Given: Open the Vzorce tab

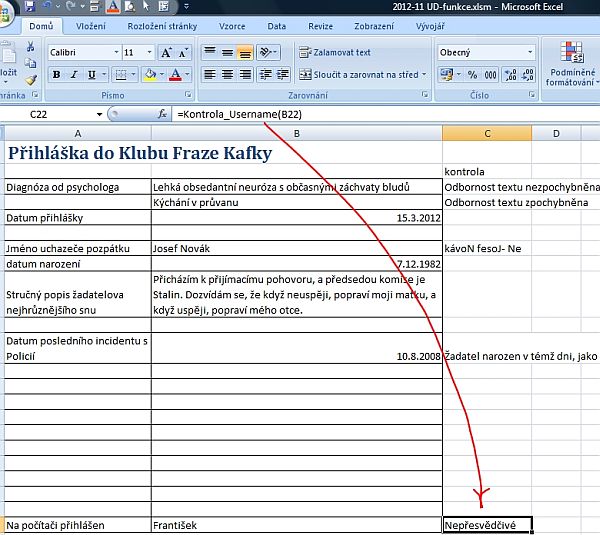Looking at the screenshot, I should click(x=232, y=26).
